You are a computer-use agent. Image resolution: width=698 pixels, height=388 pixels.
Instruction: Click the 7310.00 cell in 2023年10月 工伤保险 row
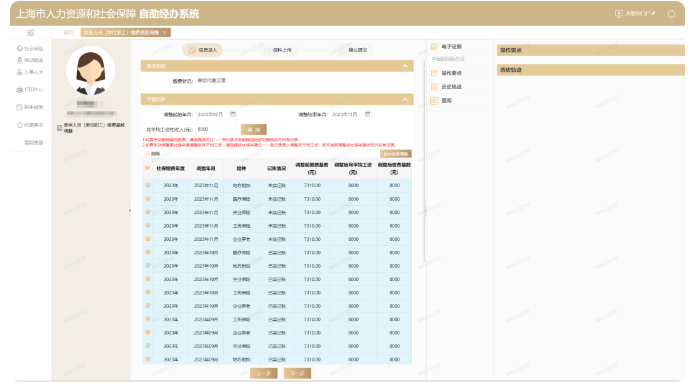[312, 293]
